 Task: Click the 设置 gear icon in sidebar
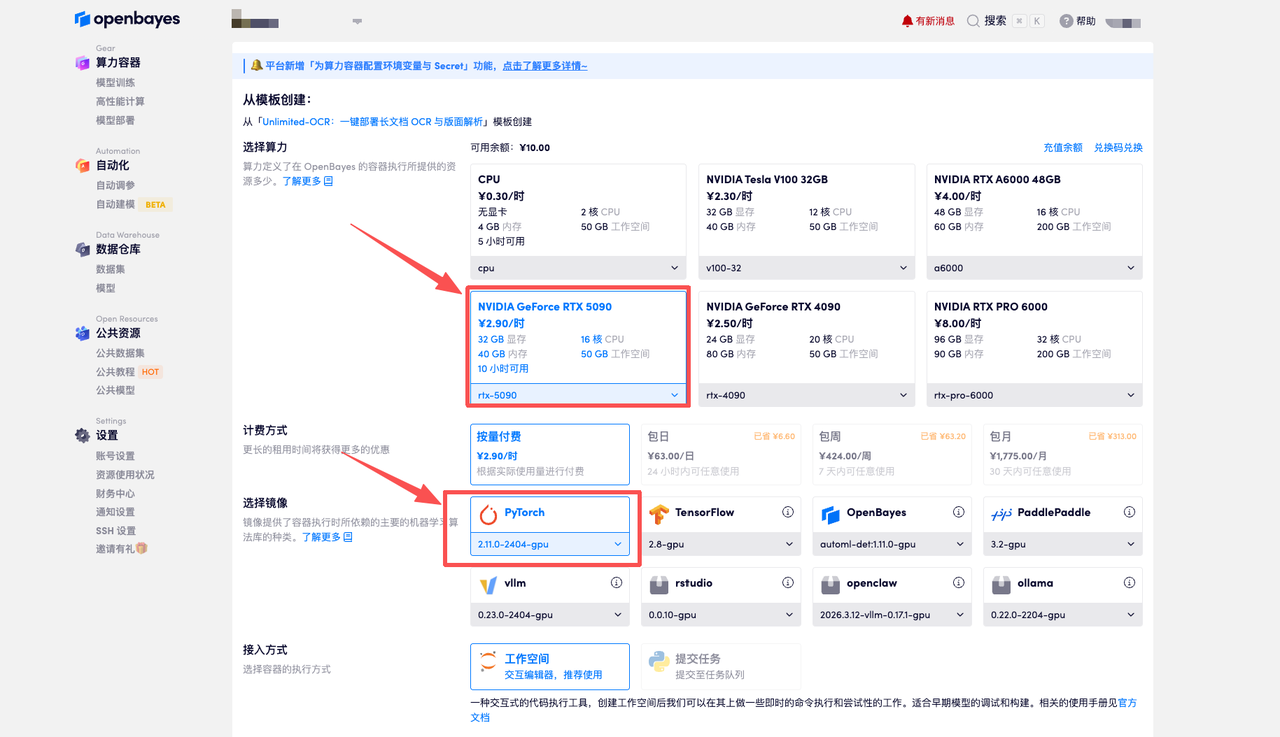click(x=82, y=435)
